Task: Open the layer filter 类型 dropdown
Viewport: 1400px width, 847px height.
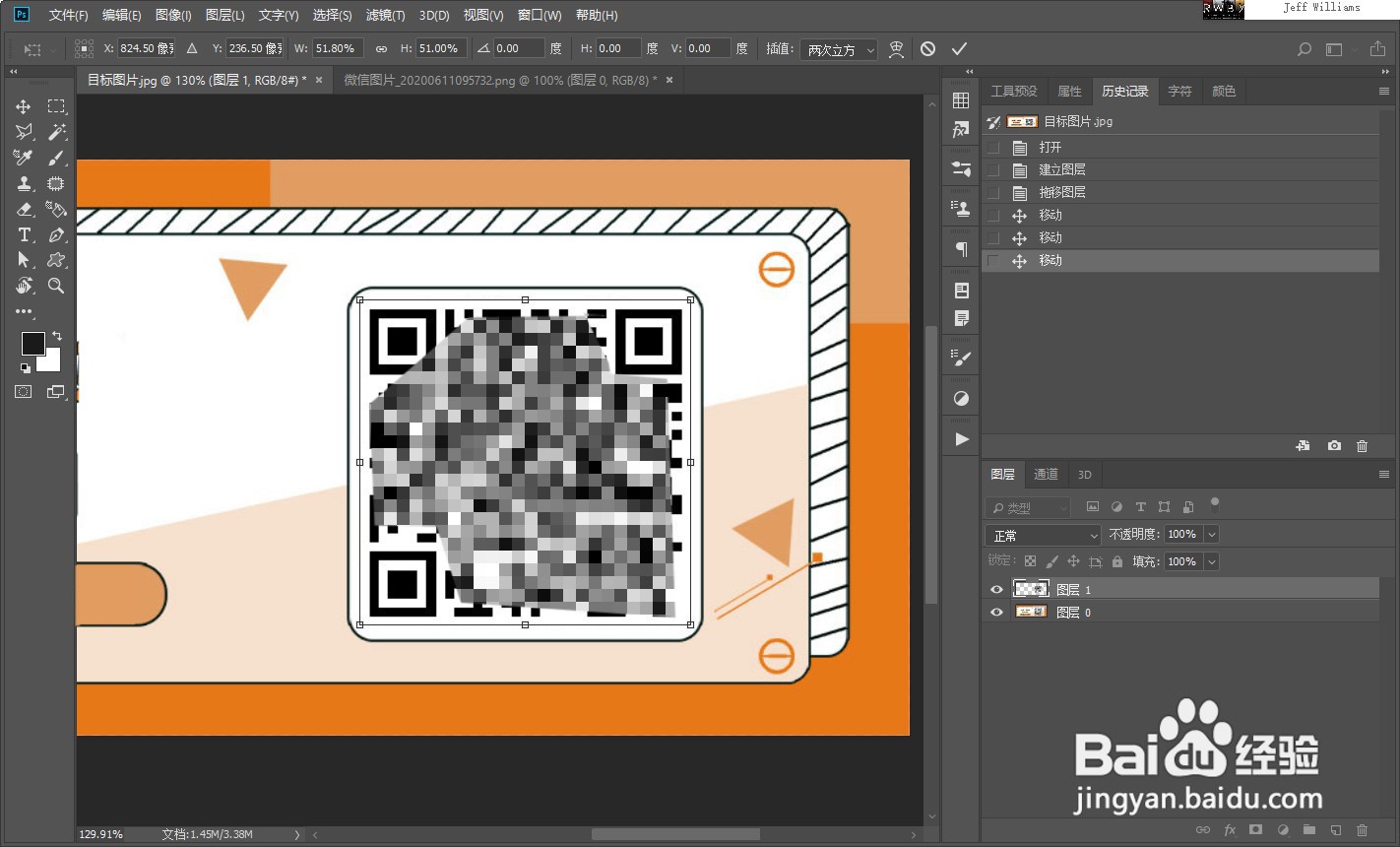Action: (1028, 507)
